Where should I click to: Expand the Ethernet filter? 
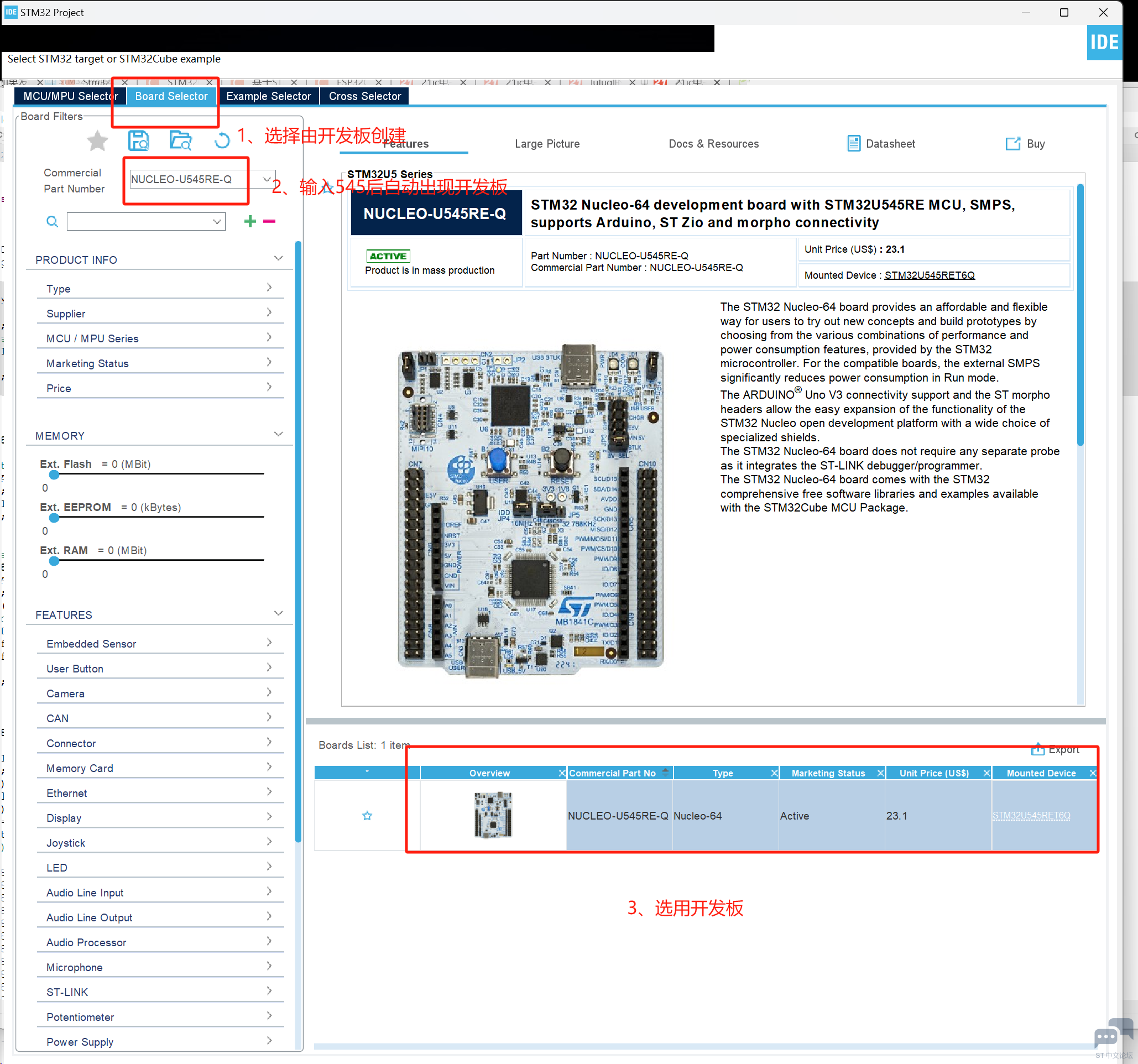pos(160,792)
